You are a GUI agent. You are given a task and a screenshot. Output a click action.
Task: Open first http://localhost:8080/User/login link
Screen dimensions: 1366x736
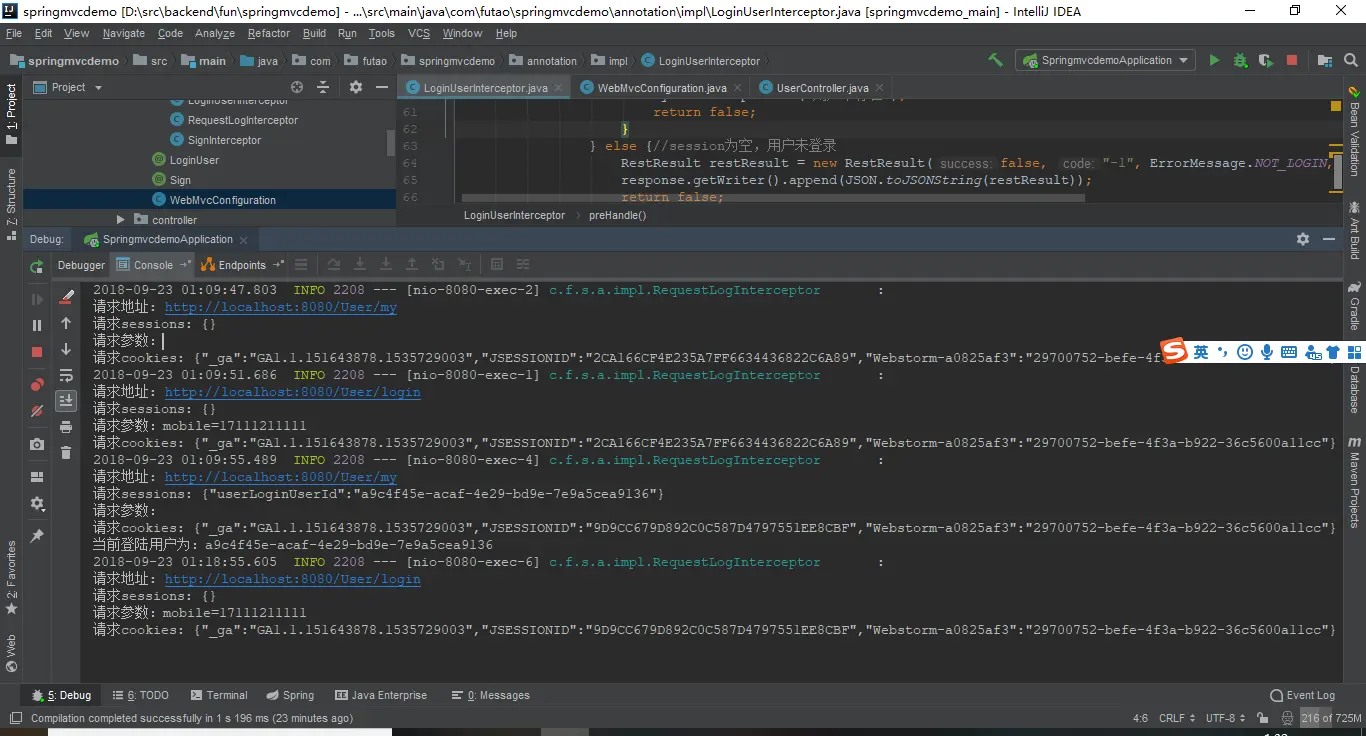tap(292, 392)
